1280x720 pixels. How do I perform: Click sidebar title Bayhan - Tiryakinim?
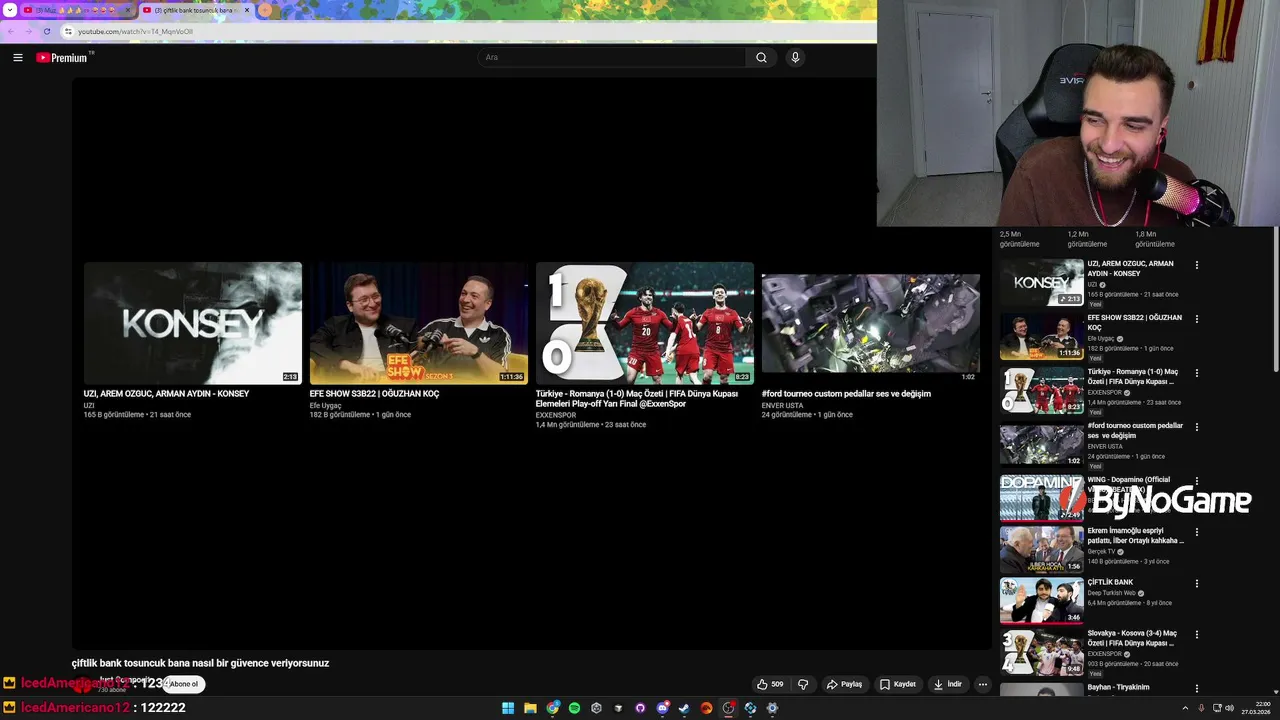[1118, 687]
